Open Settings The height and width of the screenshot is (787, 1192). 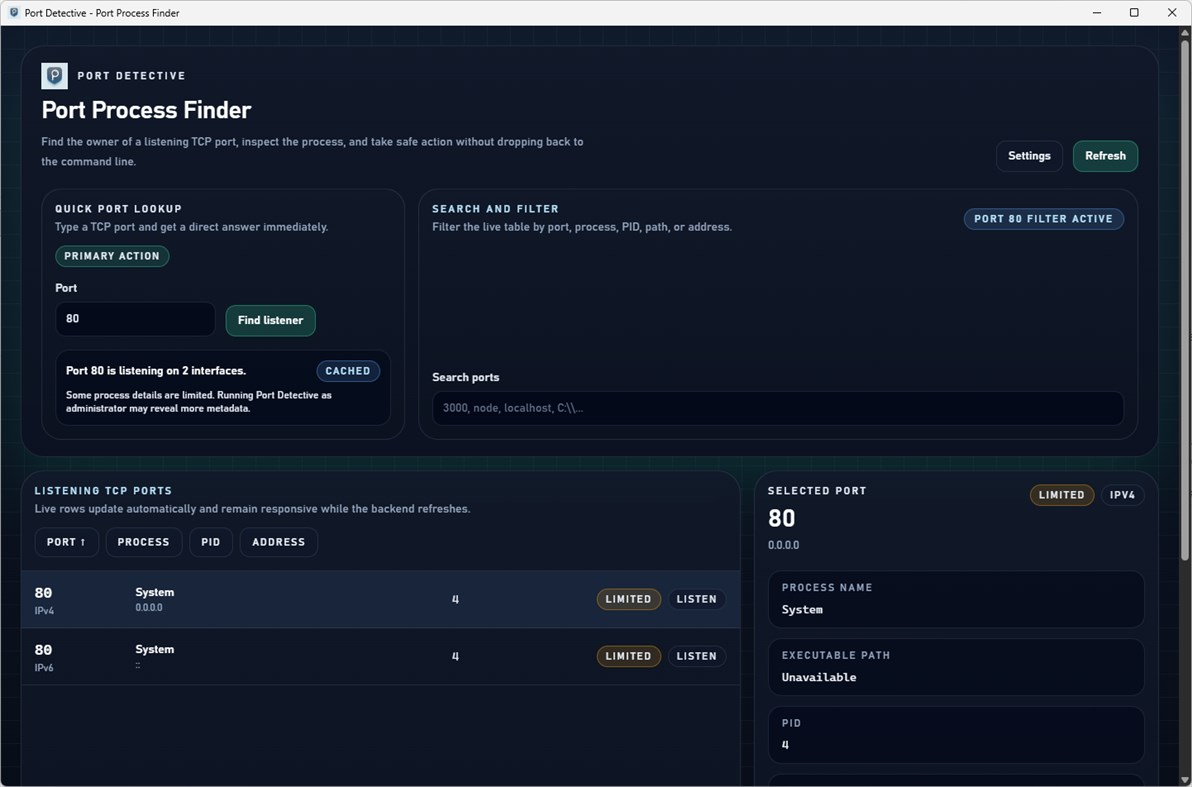click(1029, 155)
